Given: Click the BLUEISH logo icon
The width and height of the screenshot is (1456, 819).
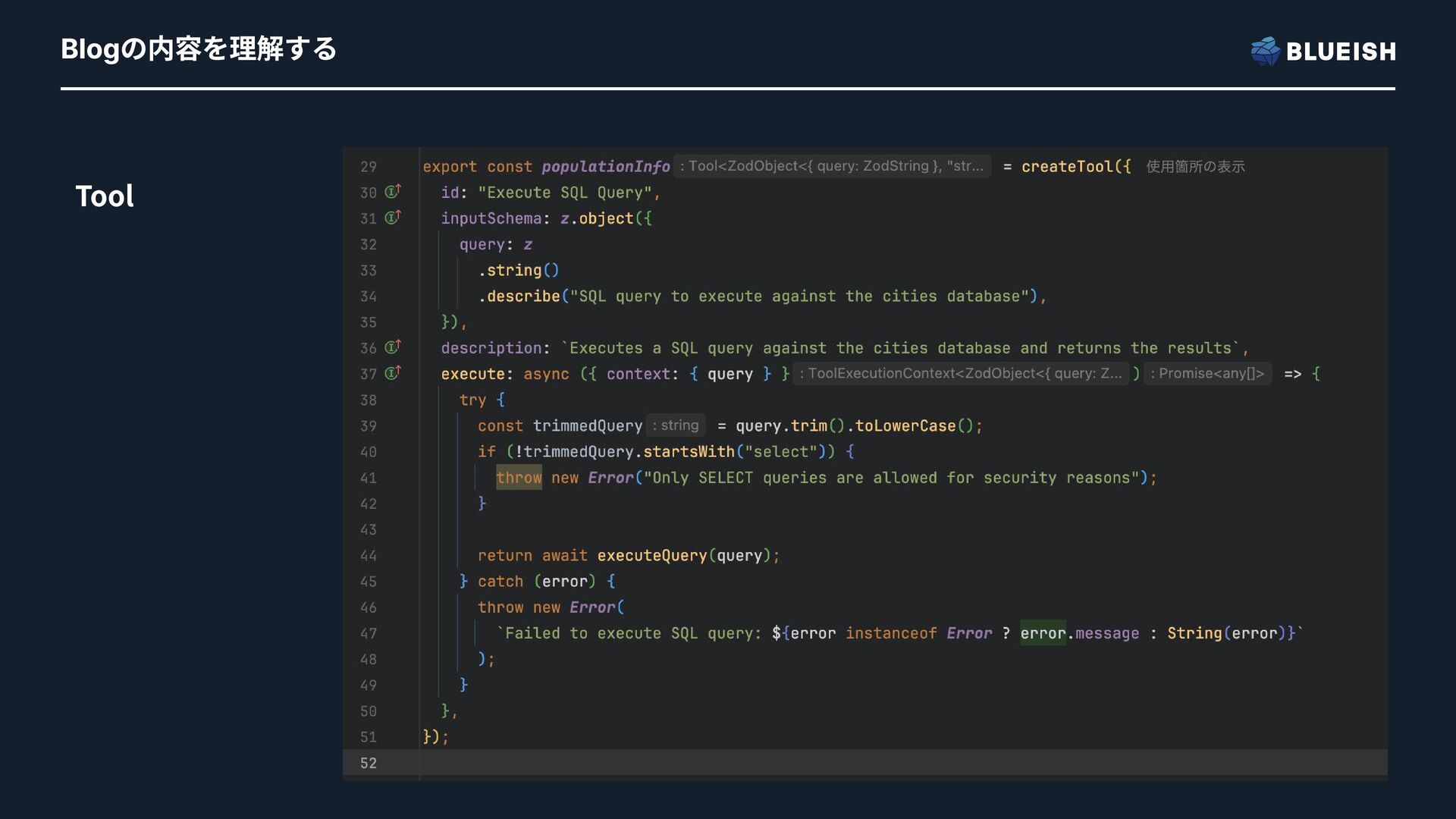Looking at the screenshot, I should click(x=1265, y=51).
